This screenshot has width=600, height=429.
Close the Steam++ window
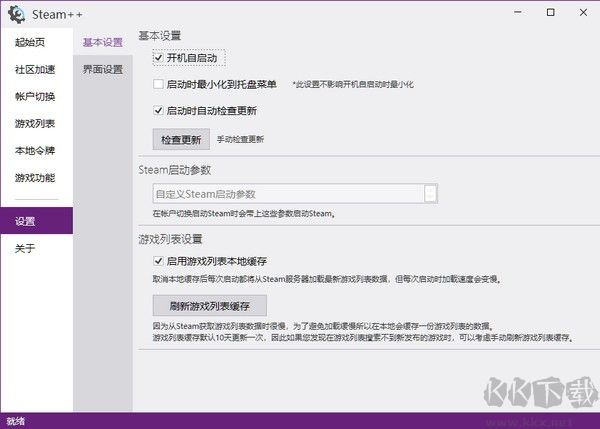(583, 13)
